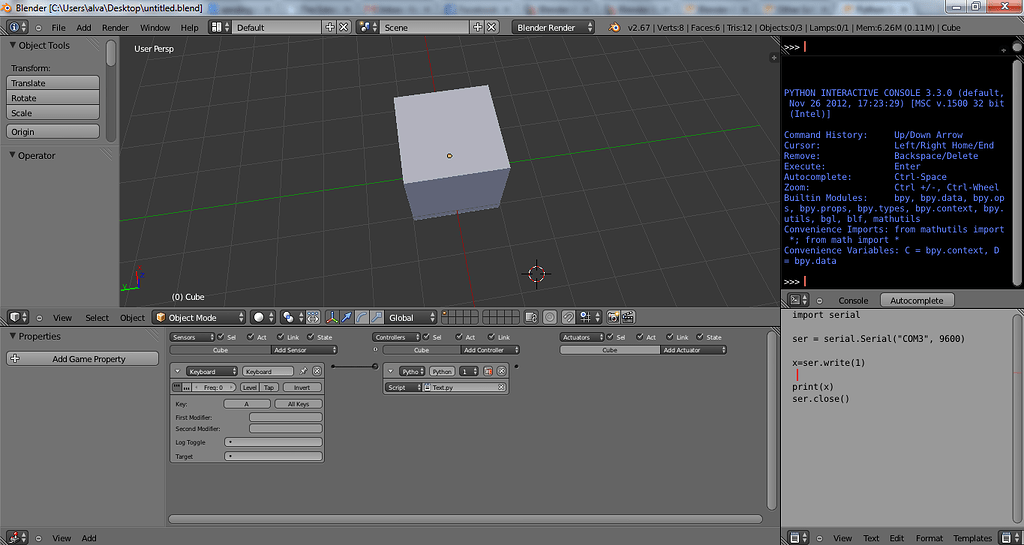Screen dimensions: 1024x545
Task: Open the Keyboard sensor type dropdown
Action: (212, 371)
